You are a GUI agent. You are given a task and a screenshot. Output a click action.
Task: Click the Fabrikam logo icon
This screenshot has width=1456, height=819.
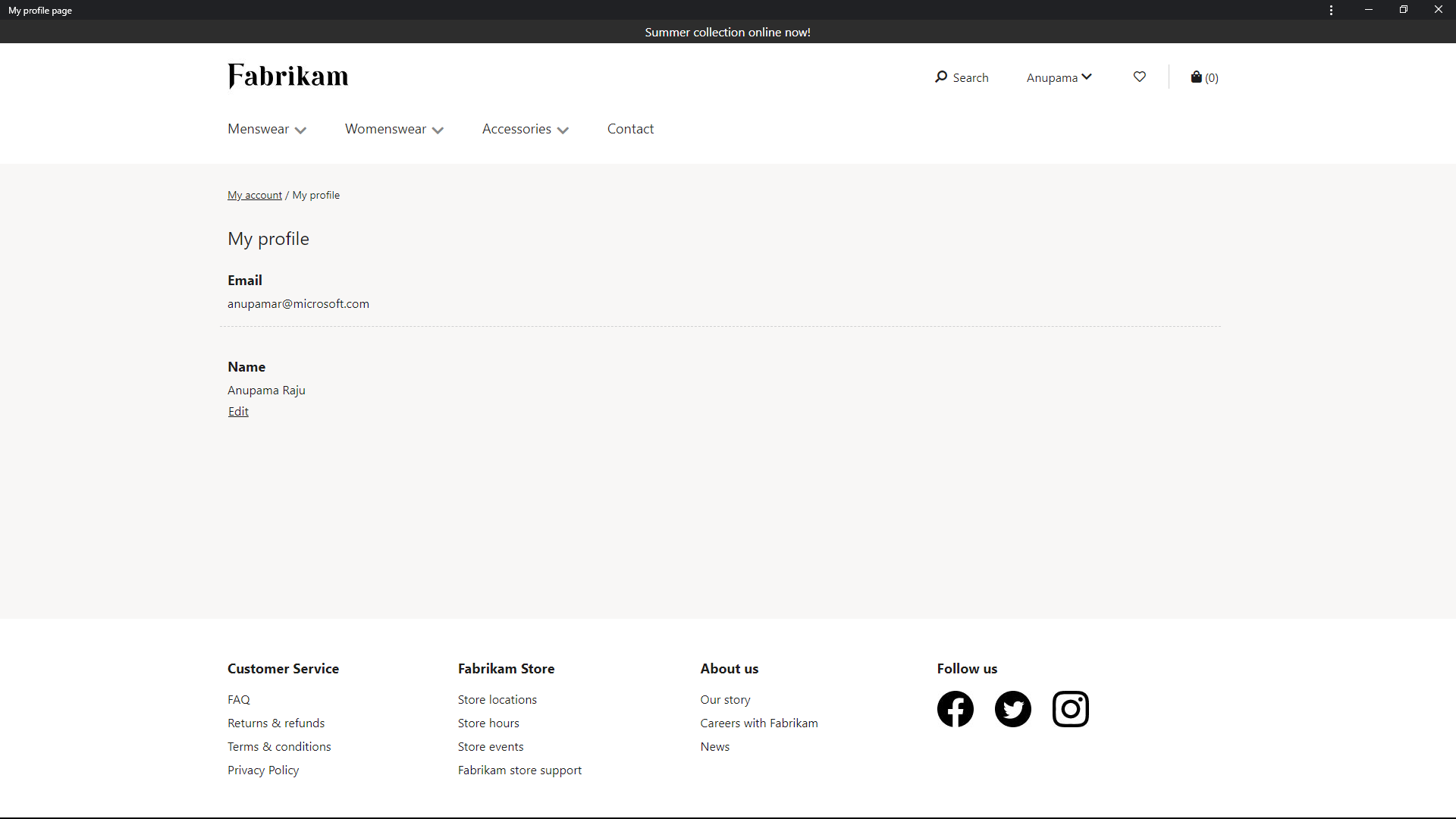point(288,76)
